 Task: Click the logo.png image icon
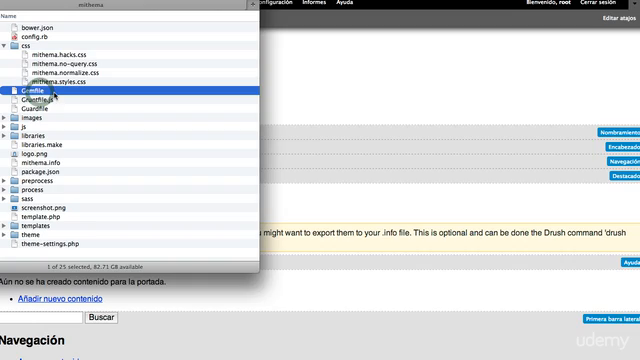click(14, 154)
